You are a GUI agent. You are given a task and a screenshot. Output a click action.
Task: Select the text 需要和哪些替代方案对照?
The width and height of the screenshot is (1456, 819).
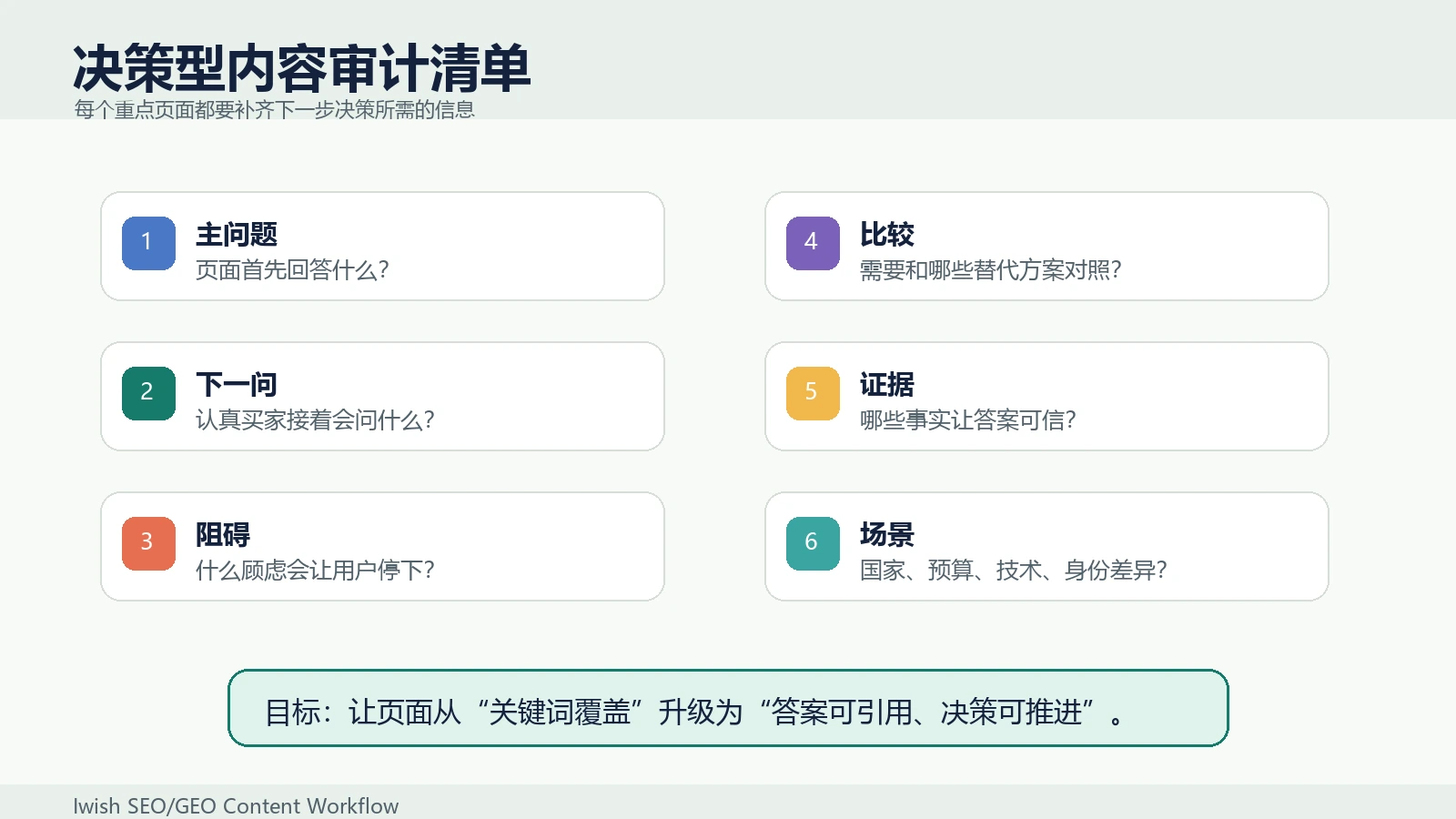990,270
